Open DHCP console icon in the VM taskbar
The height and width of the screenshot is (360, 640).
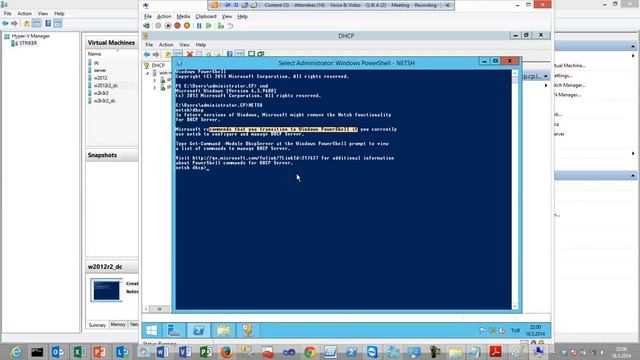pos(247,330)
